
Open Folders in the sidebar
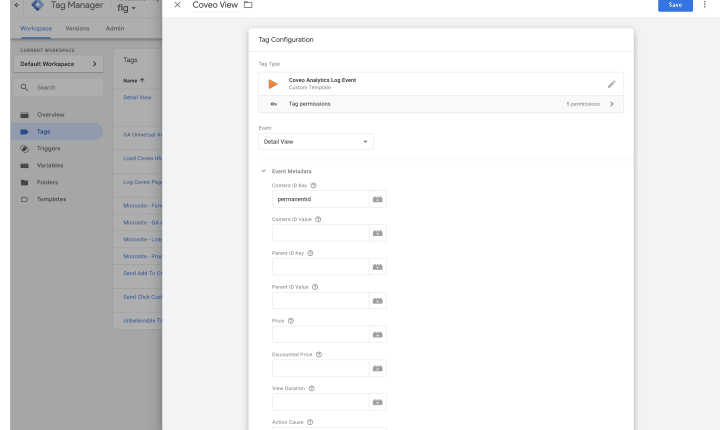(x=47, y=182)
